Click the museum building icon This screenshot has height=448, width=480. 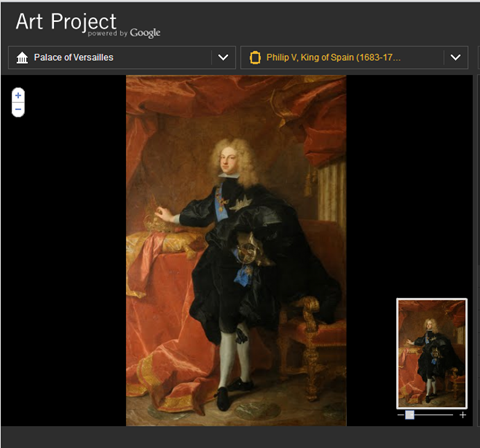coord(22,58)
